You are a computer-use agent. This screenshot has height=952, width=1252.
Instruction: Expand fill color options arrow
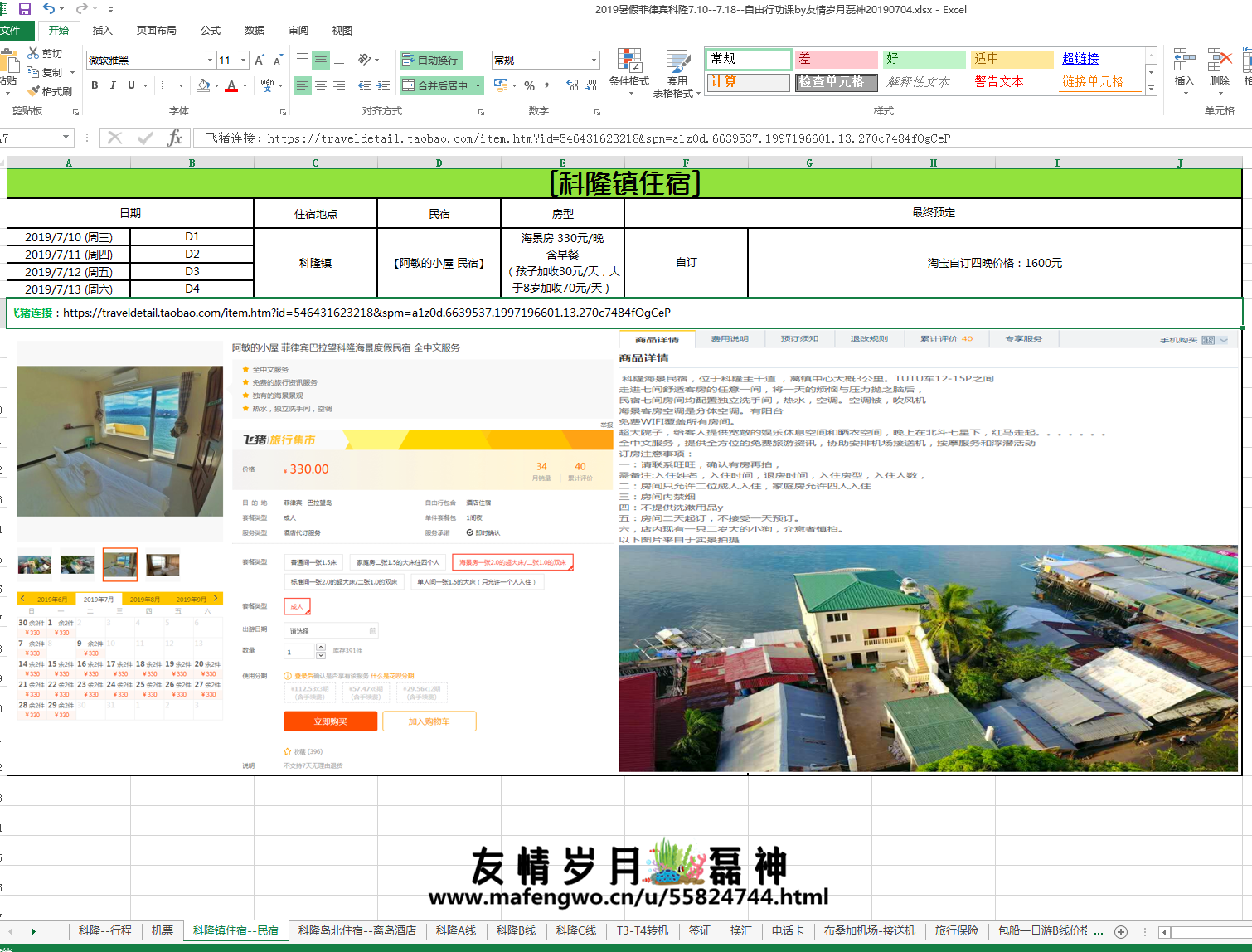[217, 85]
